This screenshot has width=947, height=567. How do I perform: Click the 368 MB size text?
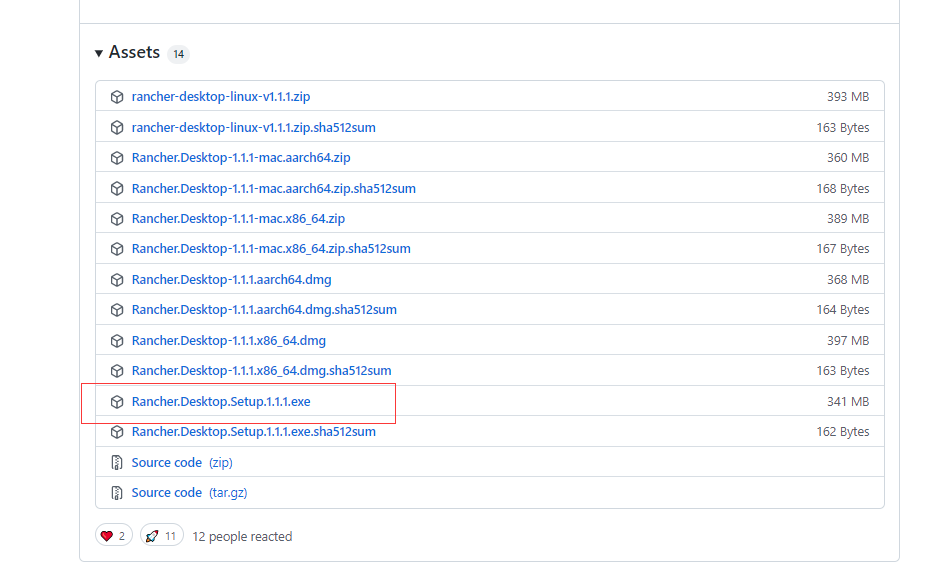point(848,280)
